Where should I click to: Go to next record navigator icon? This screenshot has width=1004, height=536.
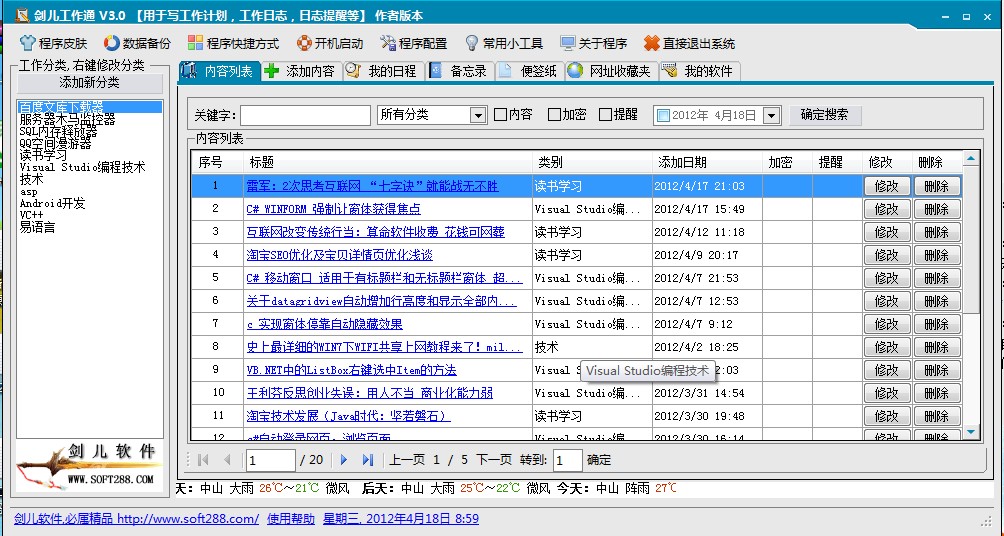[x=344, y=460]
